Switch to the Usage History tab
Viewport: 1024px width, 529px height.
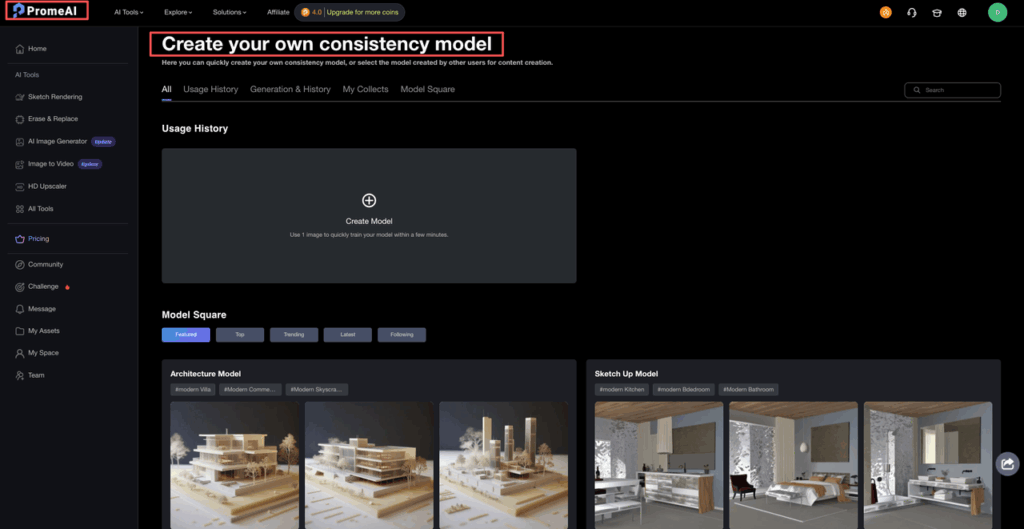(210, 89)
